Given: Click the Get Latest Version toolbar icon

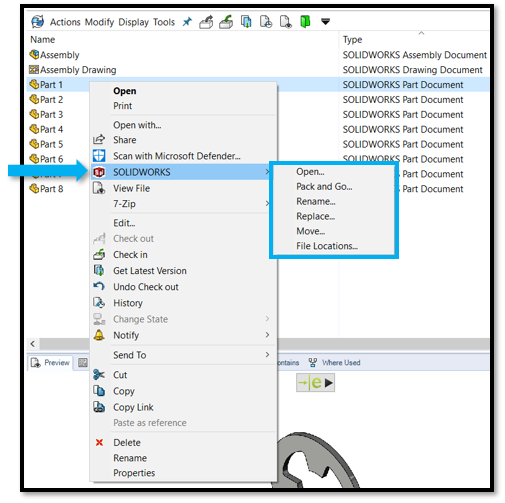Looking at the screenshot, I should click(246, 22).
